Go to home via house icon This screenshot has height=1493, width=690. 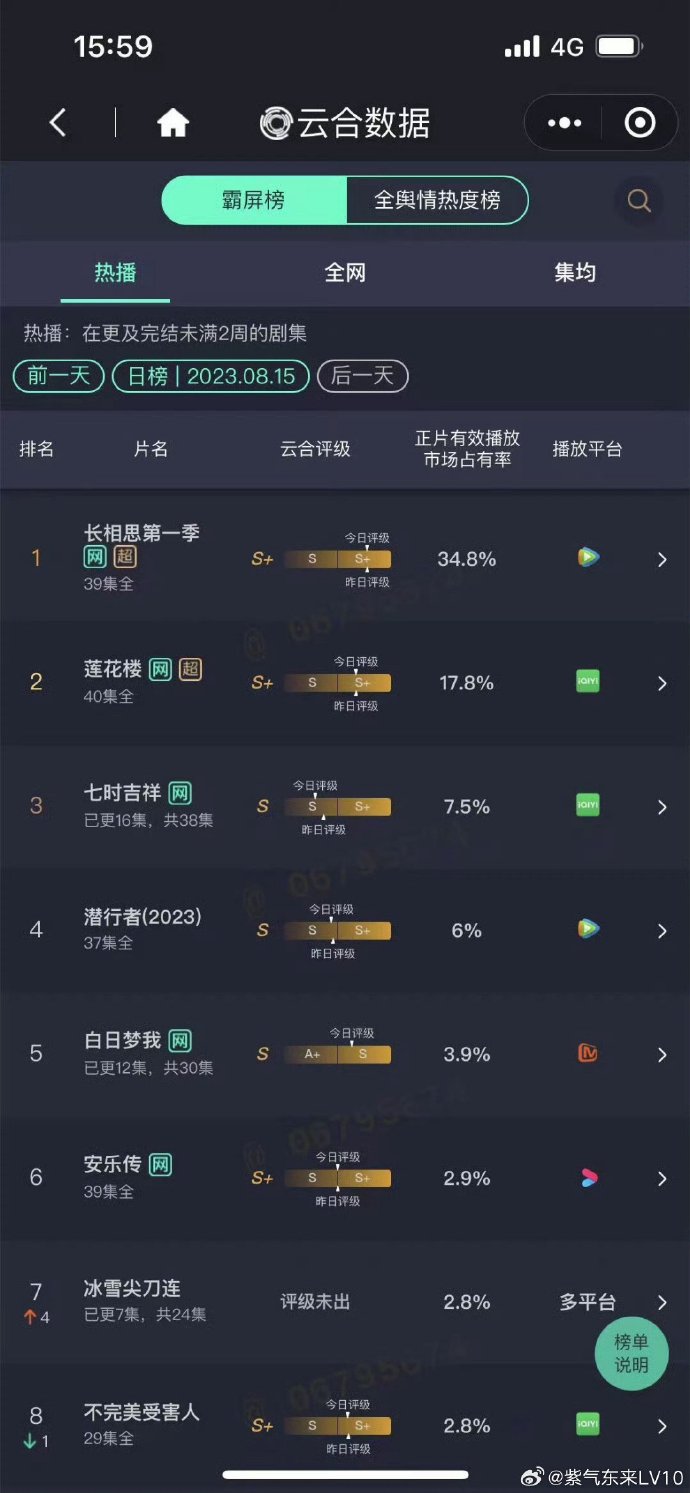pyautogui.click(x=173, y=123)
